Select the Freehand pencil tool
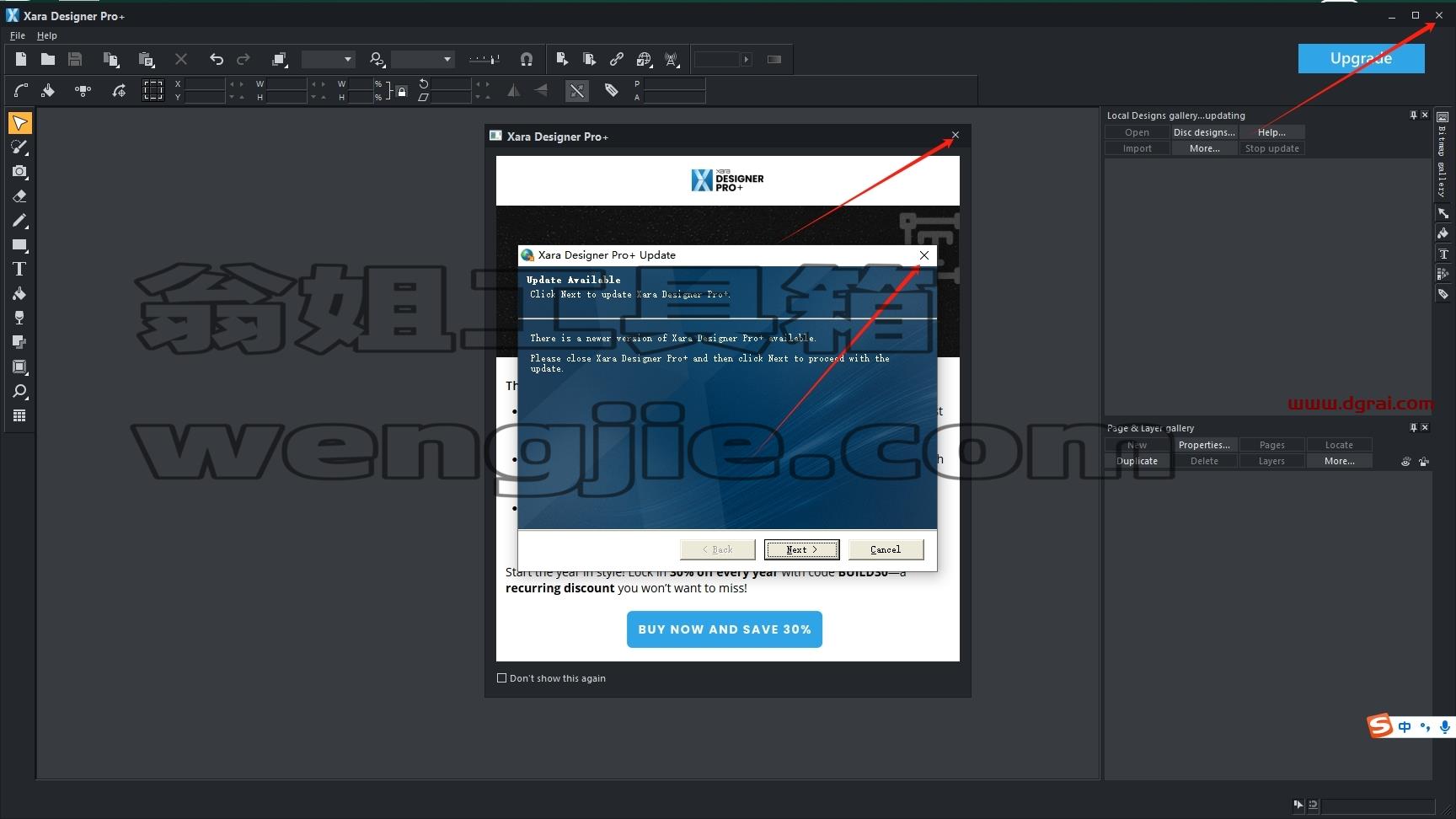Image resolution: width=1456 pixels, height=819 pixels. pos(19,221)
